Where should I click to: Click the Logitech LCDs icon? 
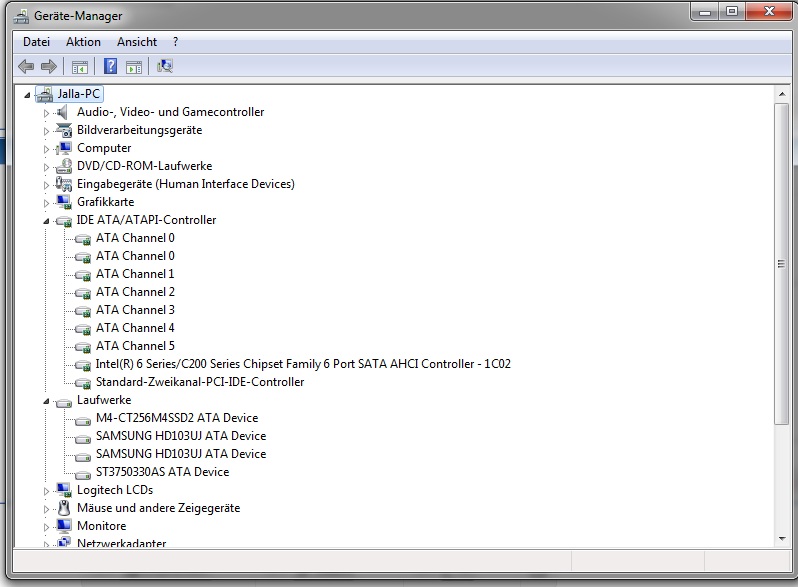click(x=64, y=490)
